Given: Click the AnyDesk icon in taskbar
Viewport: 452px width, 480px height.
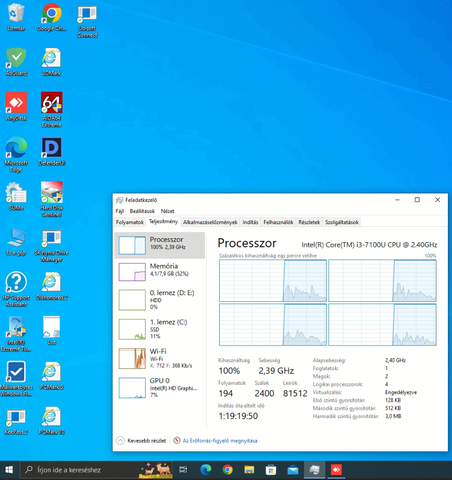Looking at the screenshot, I should [336, 470].
